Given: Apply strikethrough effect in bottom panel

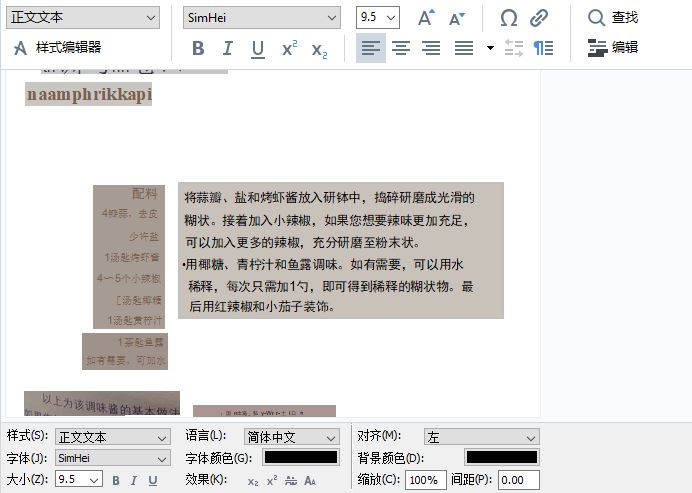Looking at the screenshot, I should coord(291,480).
